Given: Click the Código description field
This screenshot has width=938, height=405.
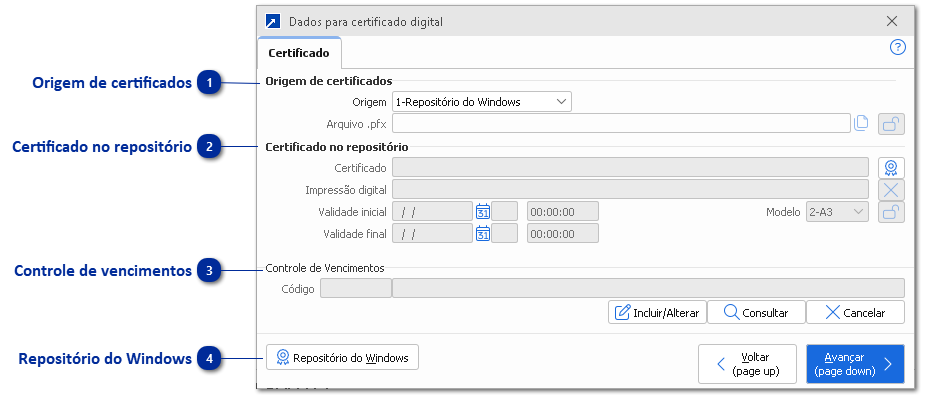Looking at the screenshot, I should tap(648, 288).
